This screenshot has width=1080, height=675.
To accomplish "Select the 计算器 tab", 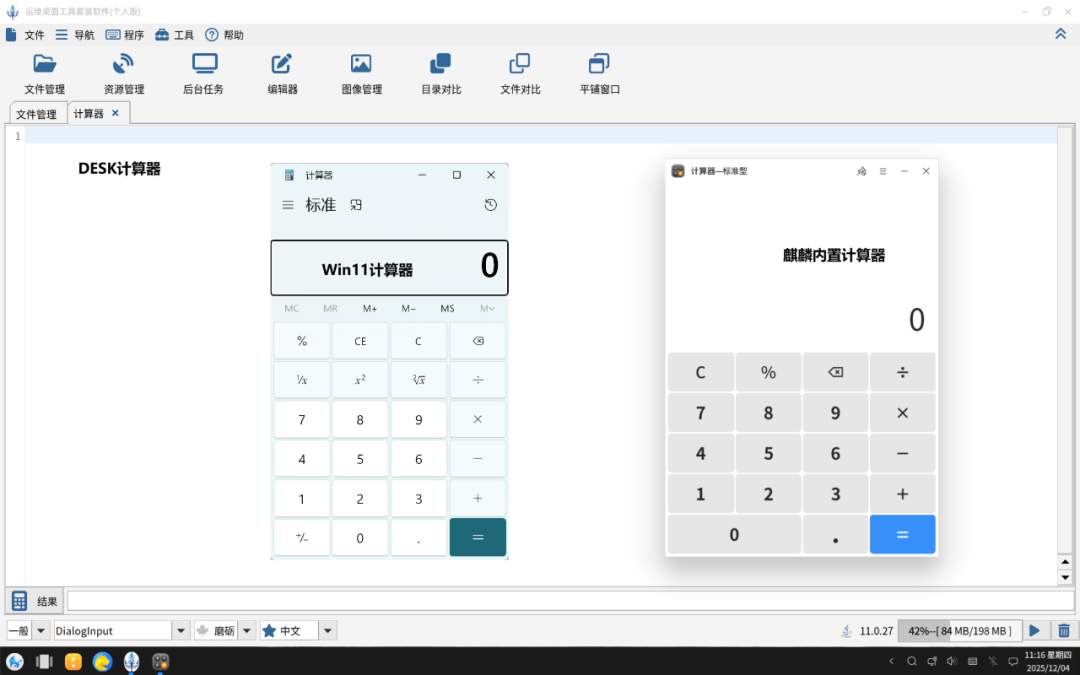I will coord(88,113).
